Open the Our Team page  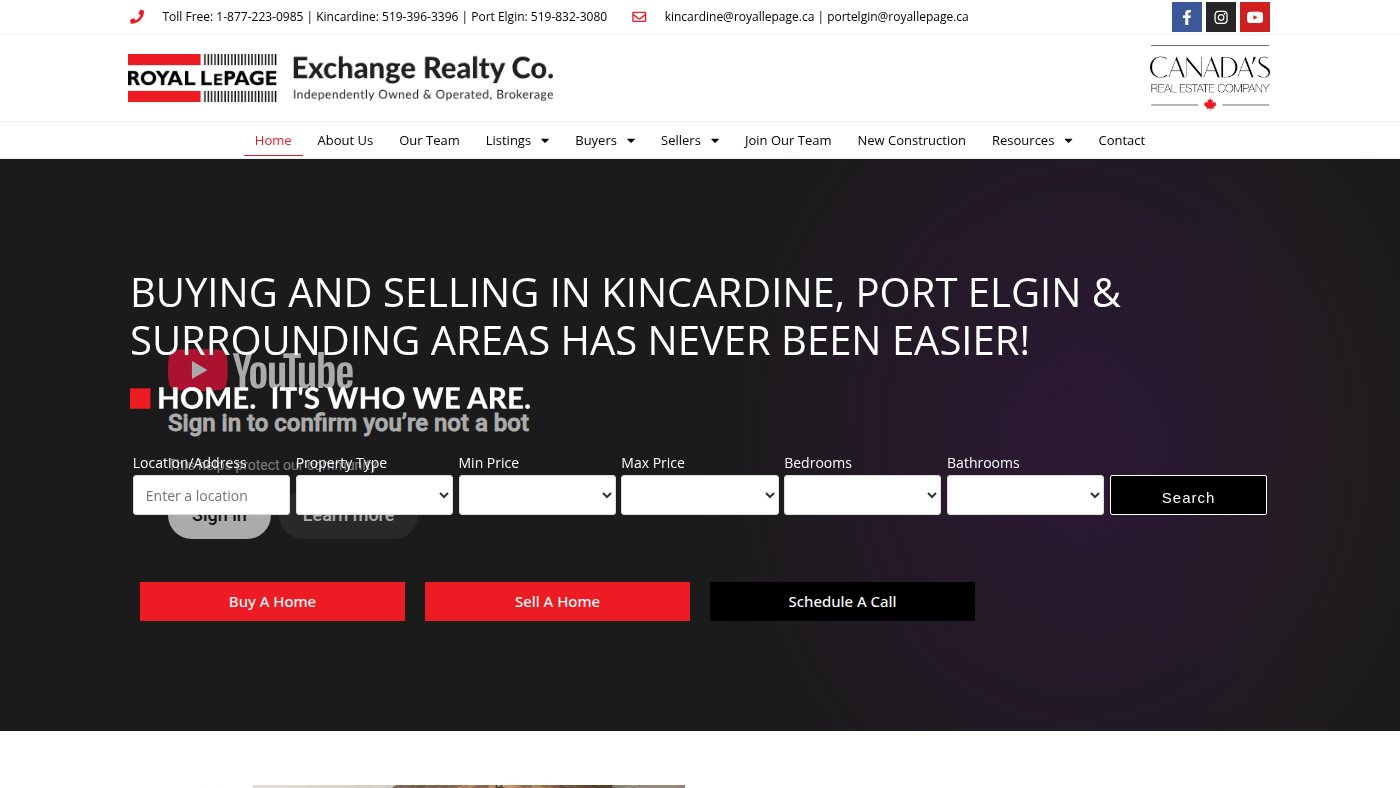429,140
